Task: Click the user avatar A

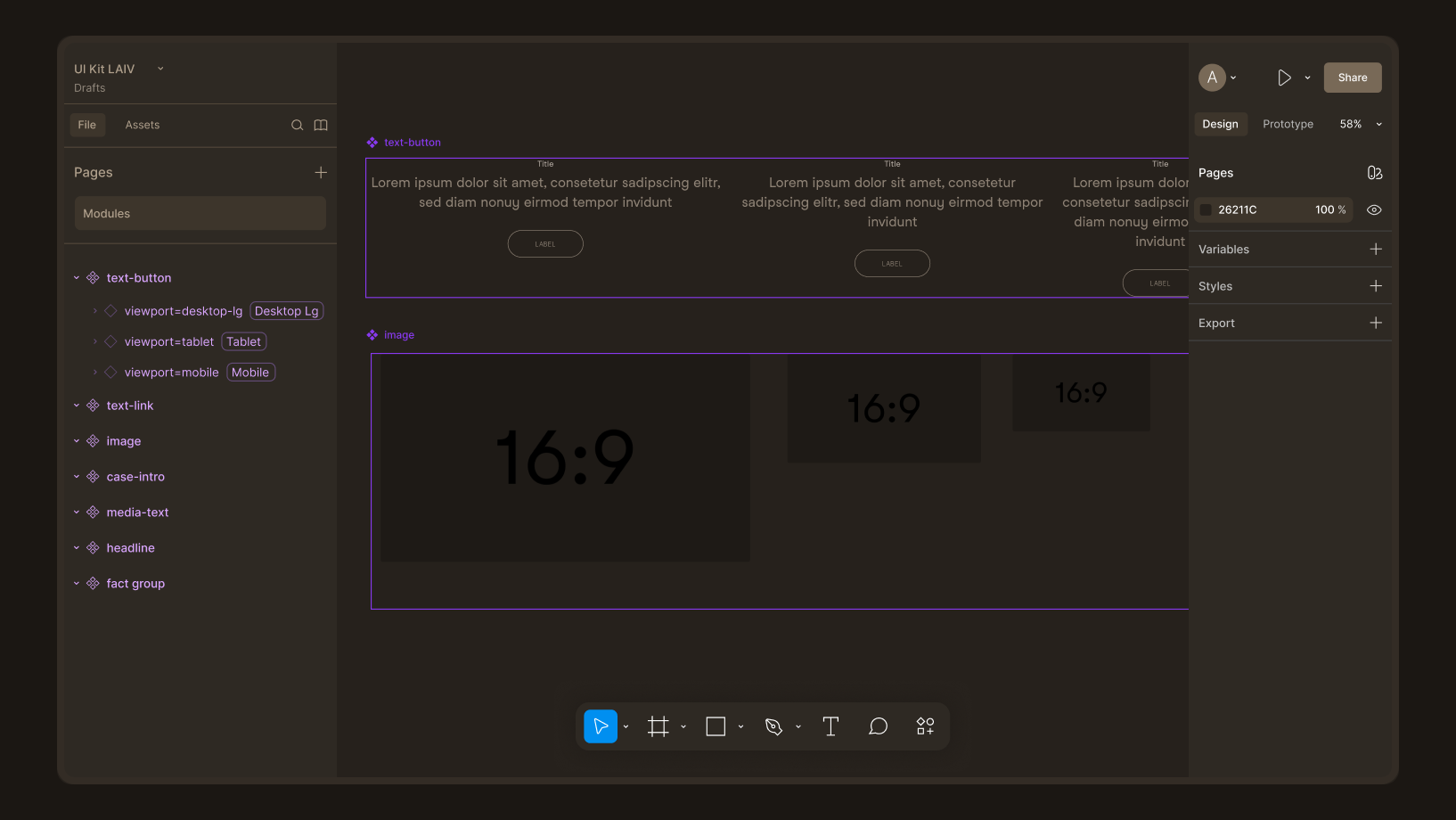Action: pos(1212,78)
